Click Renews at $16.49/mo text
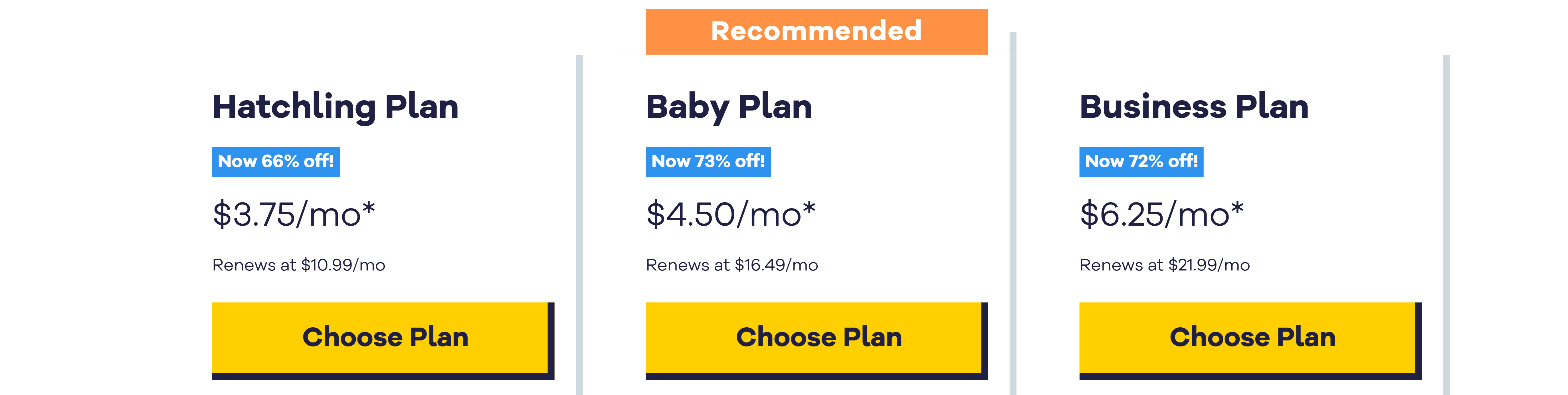This screenshot has height=395, width=1568. tap(732, 265)
